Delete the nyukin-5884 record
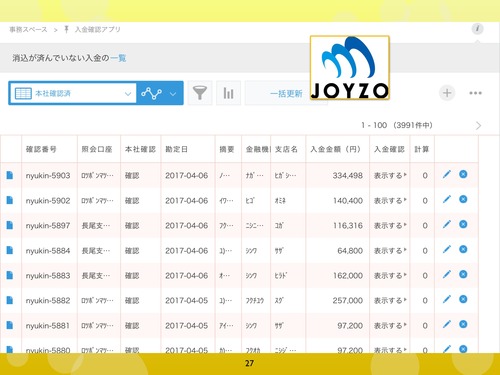The width and height of the screenshot is (500, 375). (x=463, y=249)
